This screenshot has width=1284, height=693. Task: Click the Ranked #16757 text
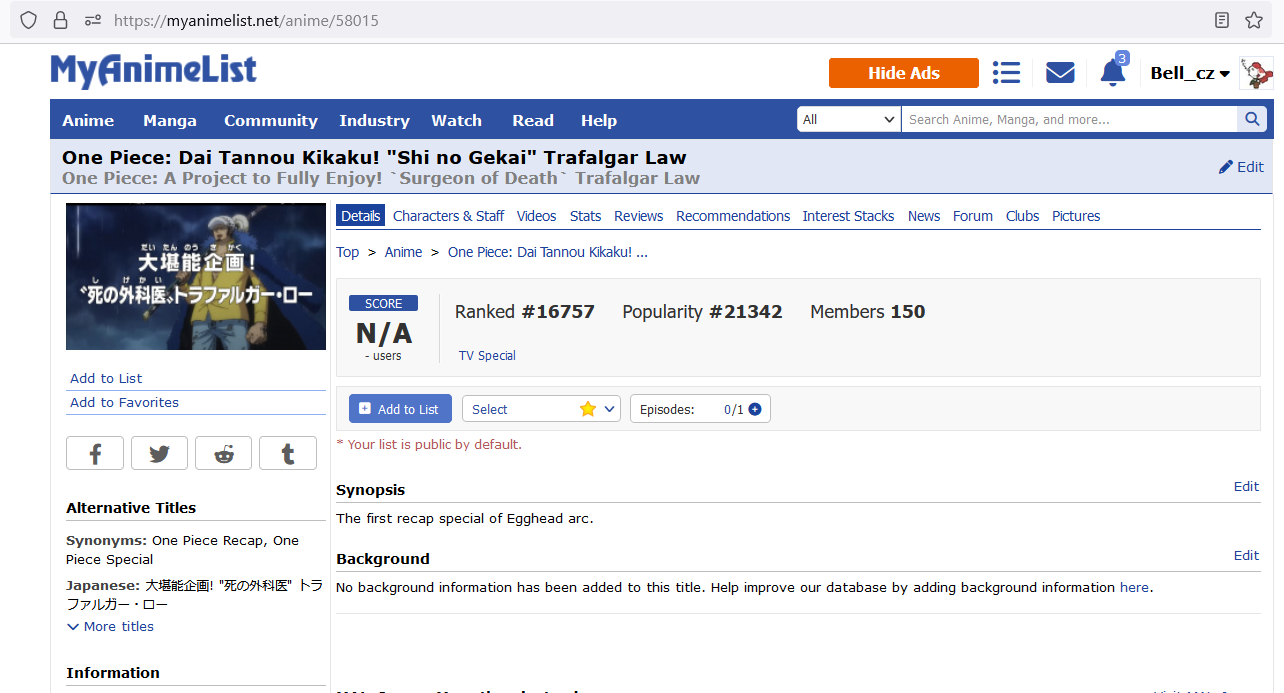pyautogui.click(x=525, y=312)
